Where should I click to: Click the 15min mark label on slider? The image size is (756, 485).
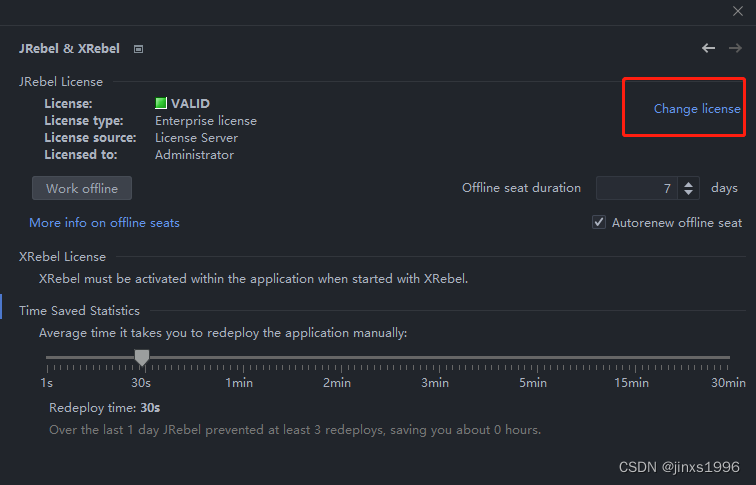pos(631,383)
